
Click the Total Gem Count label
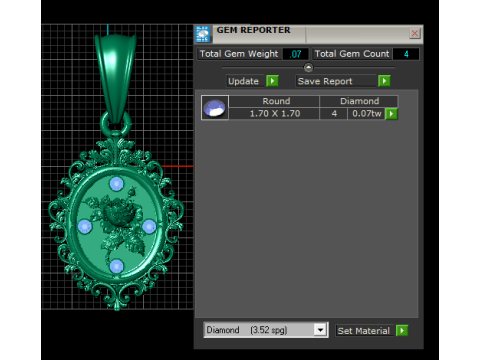(x=352, y=54)
